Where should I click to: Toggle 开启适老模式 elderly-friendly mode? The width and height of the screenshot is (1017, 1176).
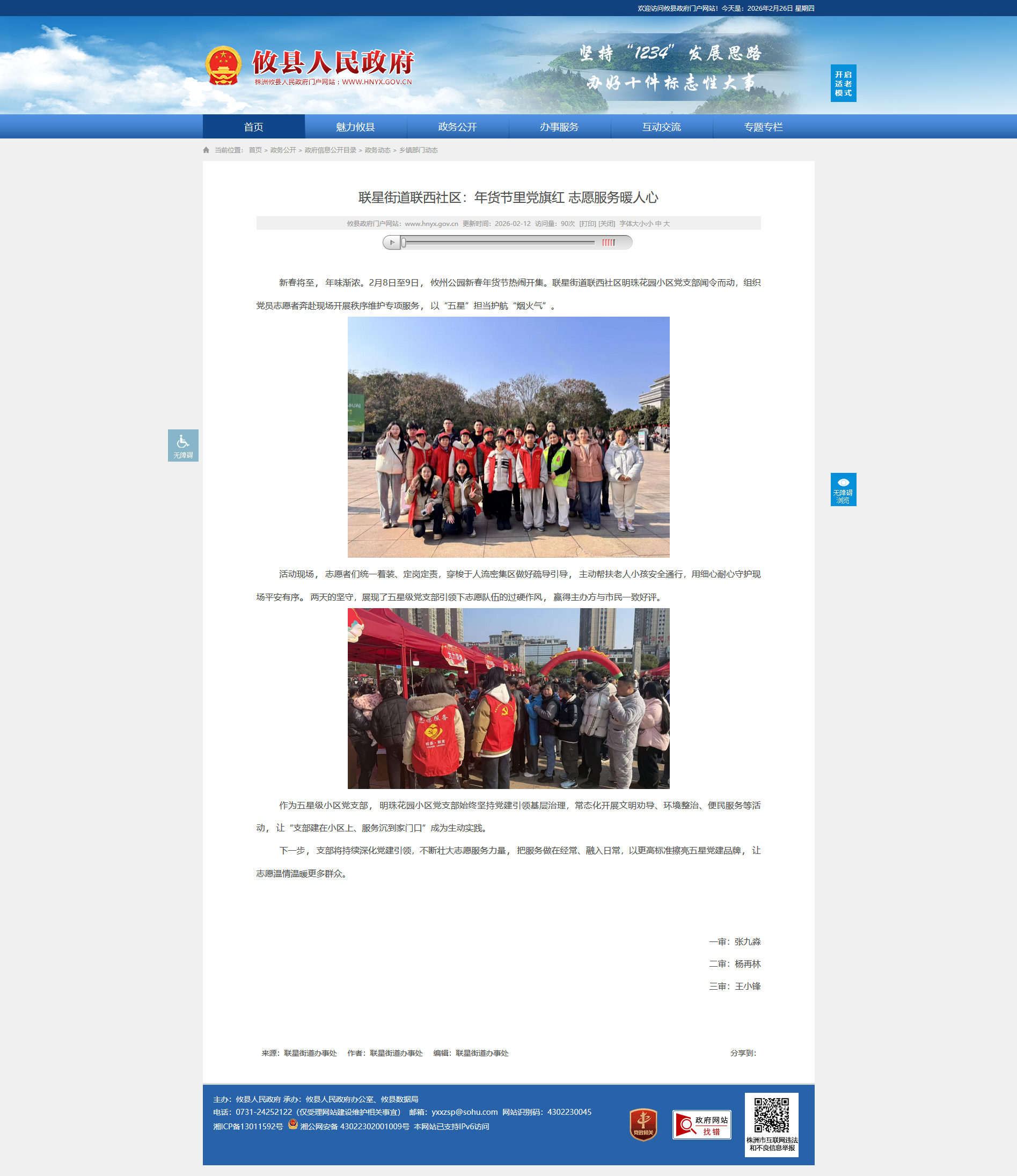tap(843, 83)
